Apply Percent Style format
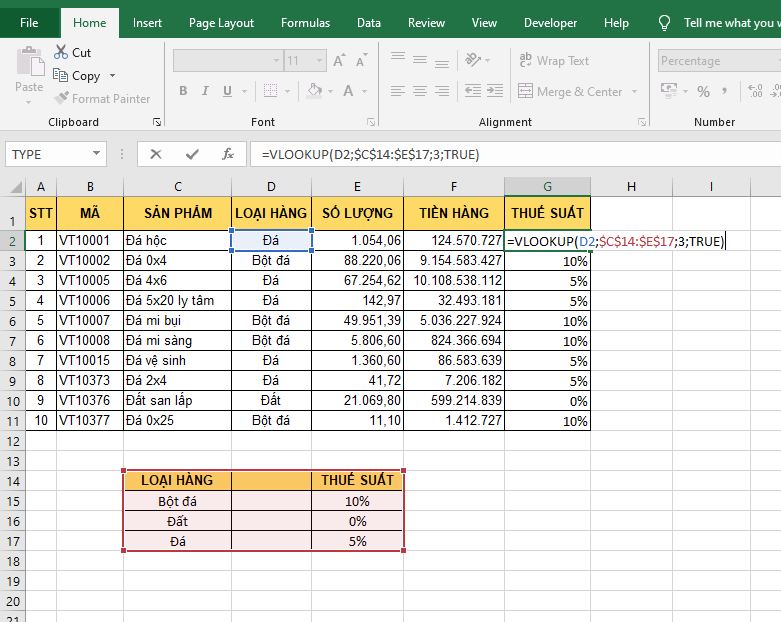The width and height of the screenshot is (781, 622). click(x=703, y=92)
